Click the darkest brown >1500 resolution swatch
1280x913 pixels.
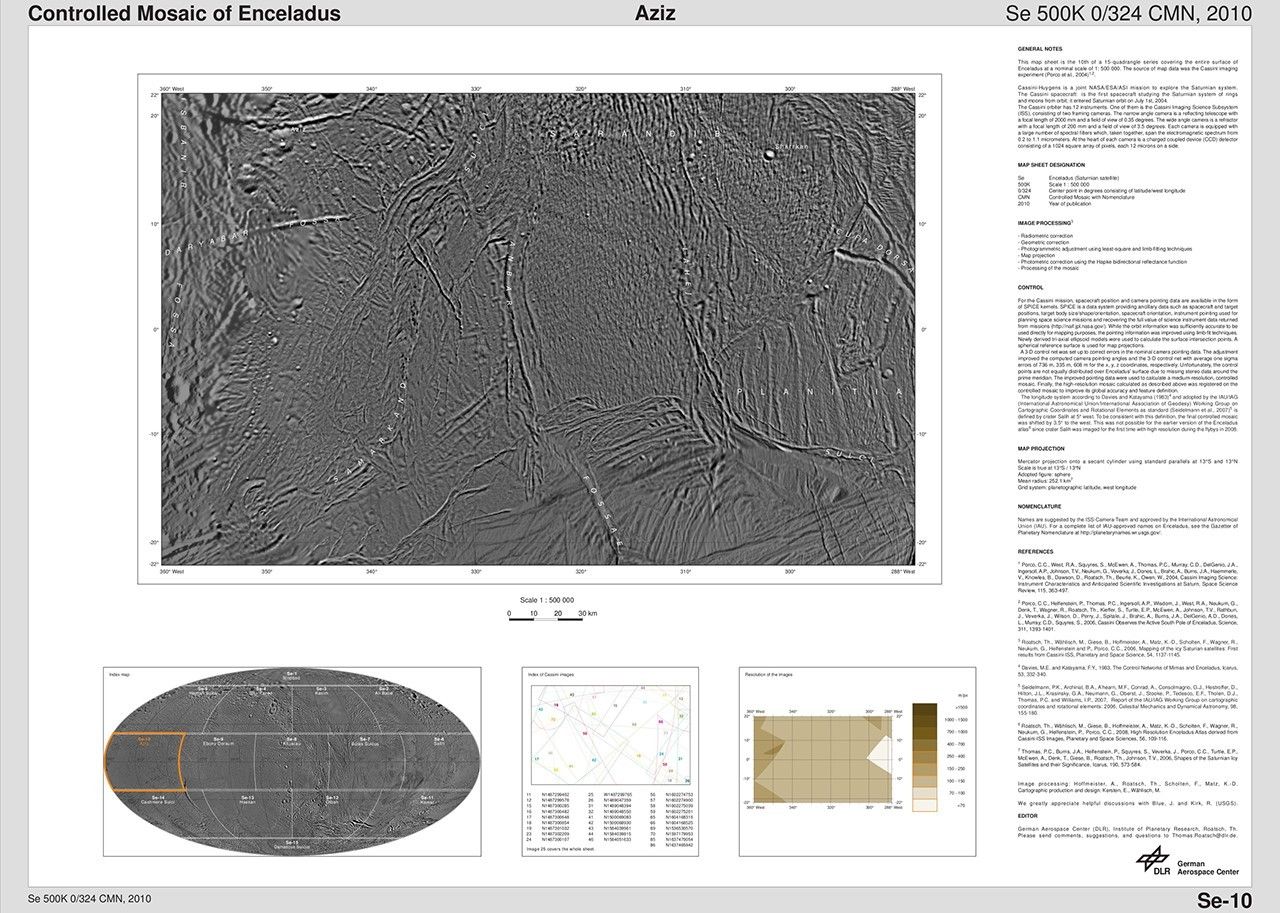(x=924, y=708)
